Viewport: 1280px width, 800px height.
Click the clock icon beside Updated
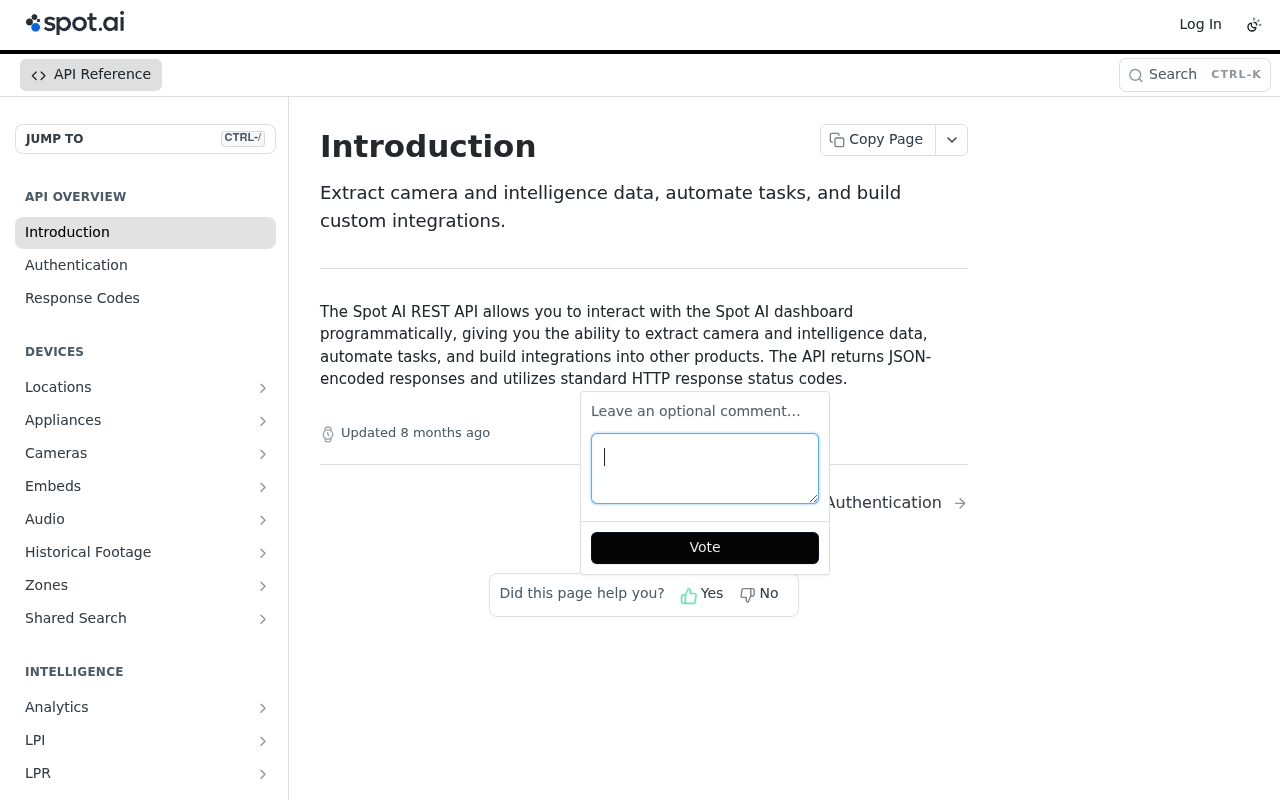coord(328,434)
